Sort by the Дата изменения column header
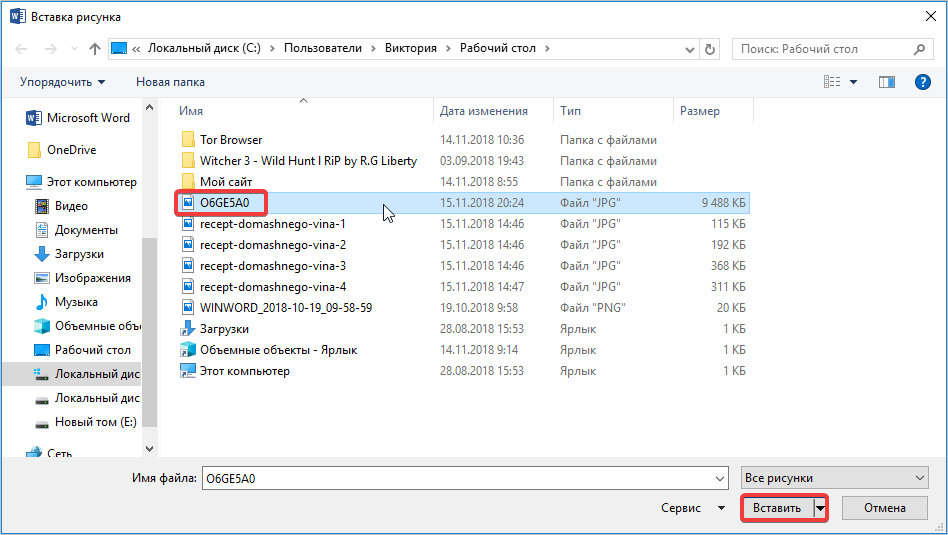Image resolution: width=948 pixels, height=535 pixels. coord(484,111)
